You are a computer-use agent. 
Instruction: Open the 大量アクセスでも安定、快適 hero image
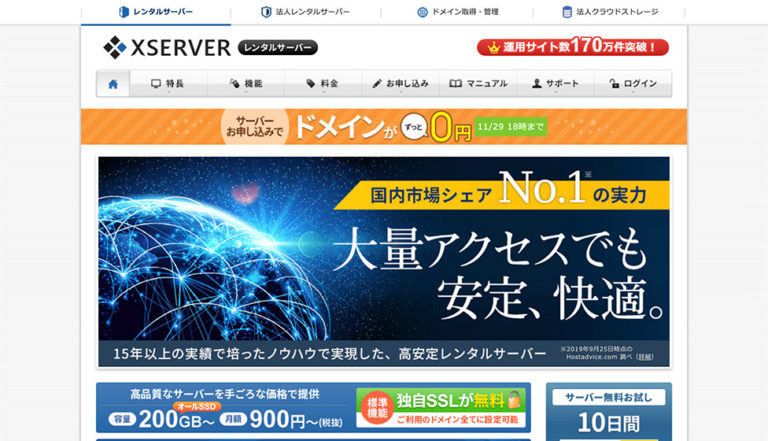tap(384, 262)
